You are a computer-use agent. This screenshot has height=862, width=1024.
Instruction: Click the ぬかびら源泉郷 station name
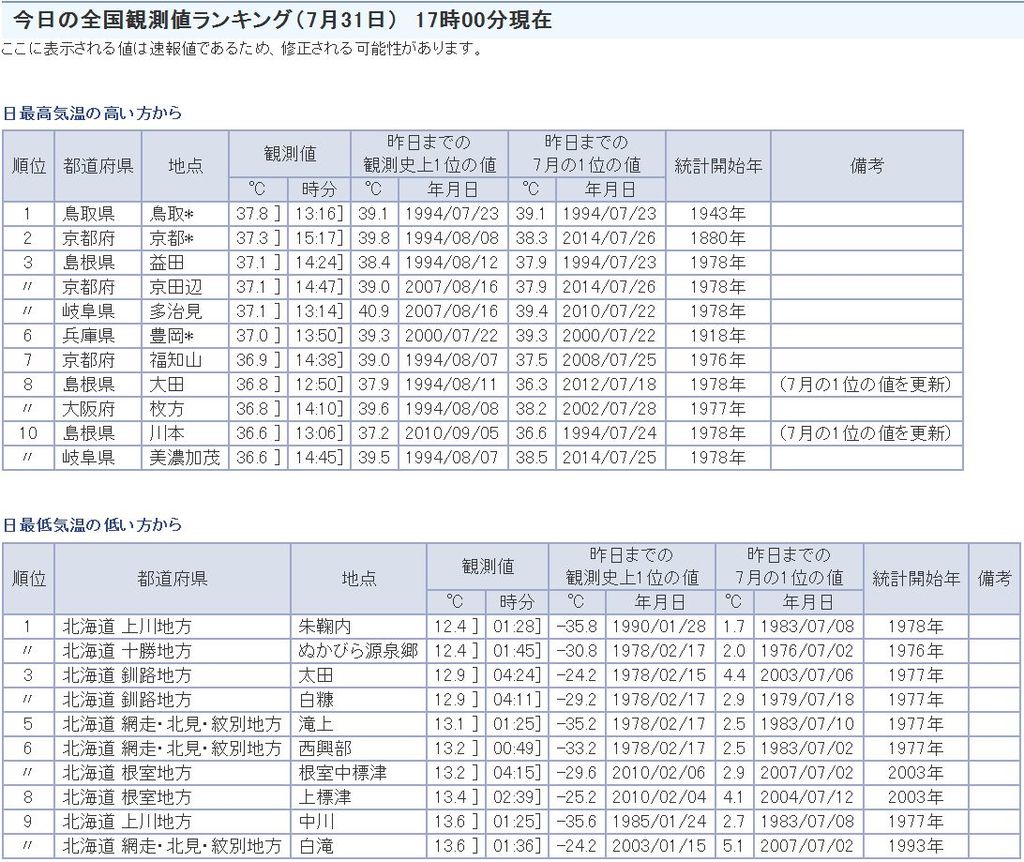pyautogui.click(x=358, y=651)
